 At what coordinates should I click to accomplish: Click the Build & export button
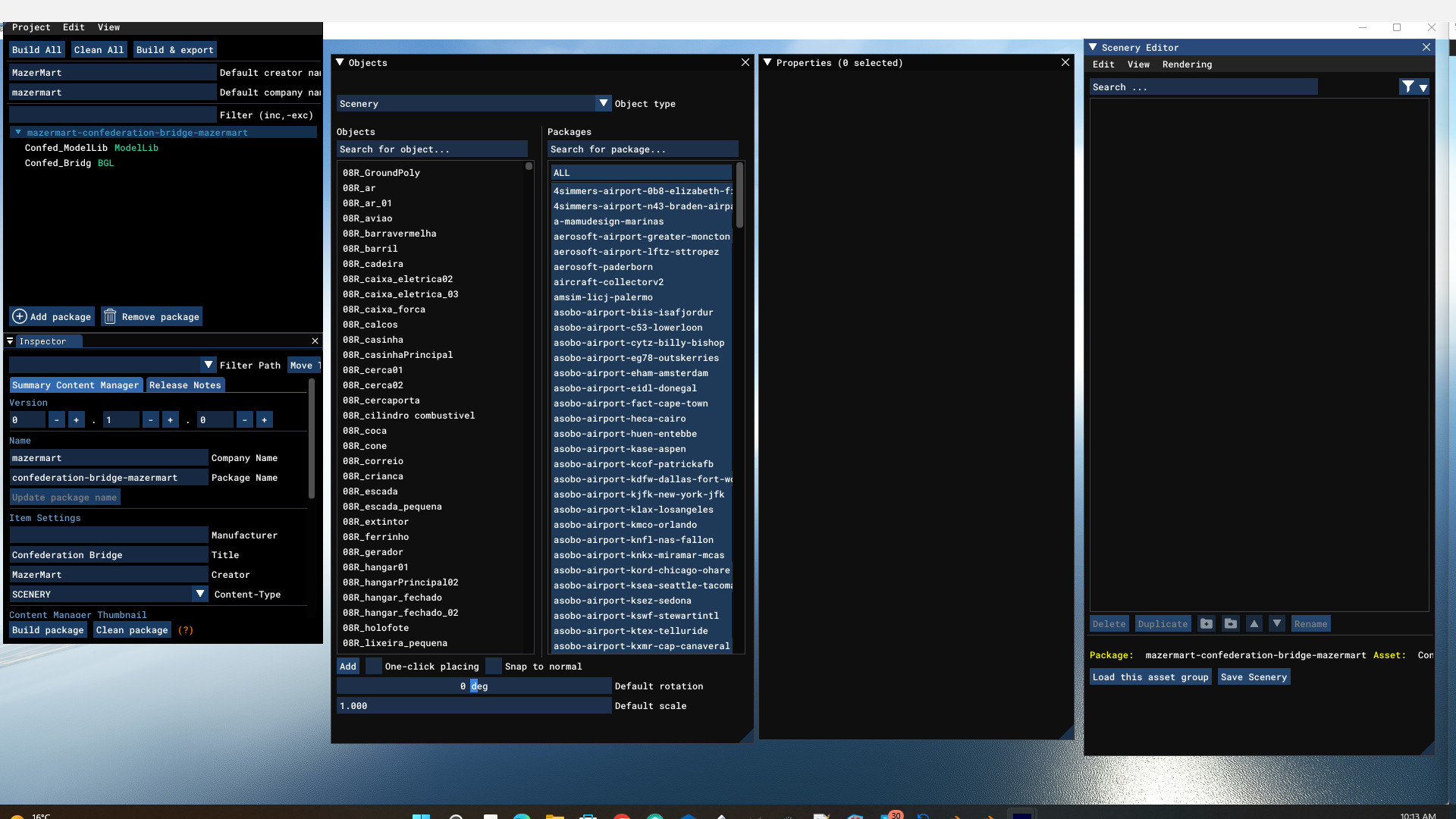pos(175,50)
